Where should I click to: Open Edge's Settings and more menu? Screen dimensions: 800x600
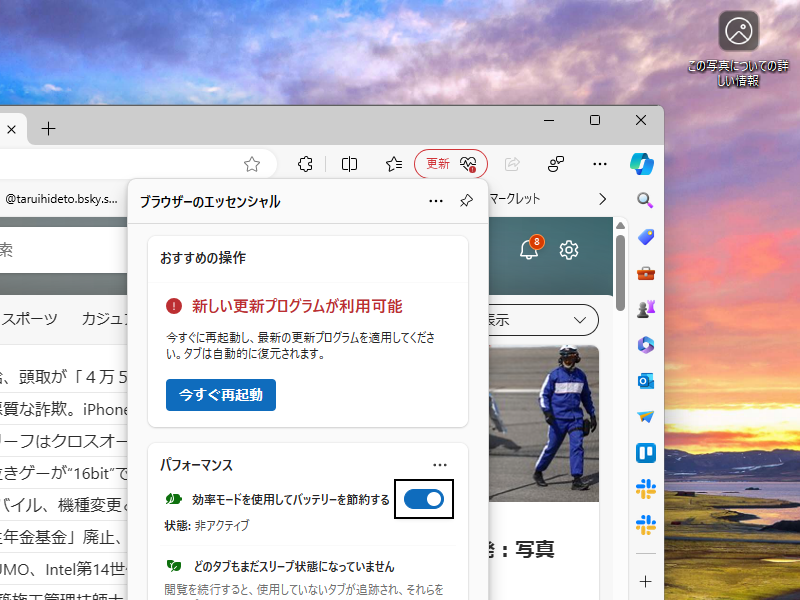pyautogui.click(x=599, y=163)
